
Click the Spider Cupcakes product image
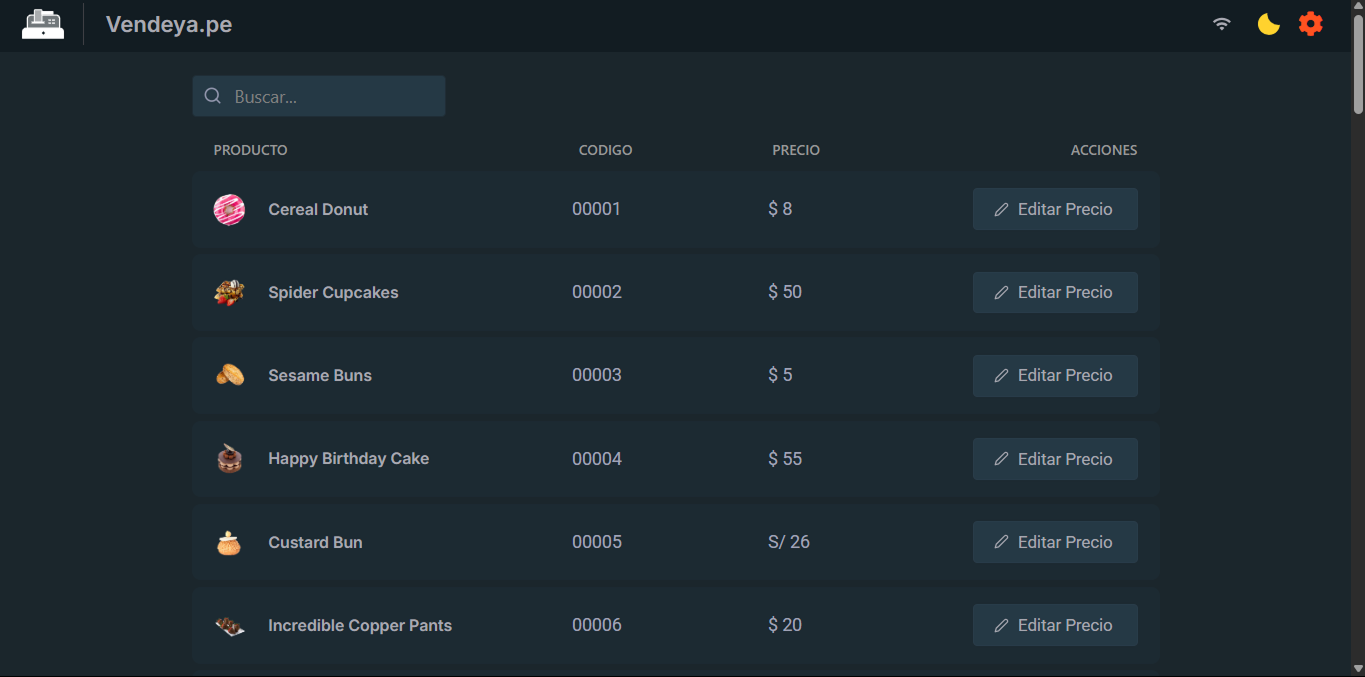229,292
